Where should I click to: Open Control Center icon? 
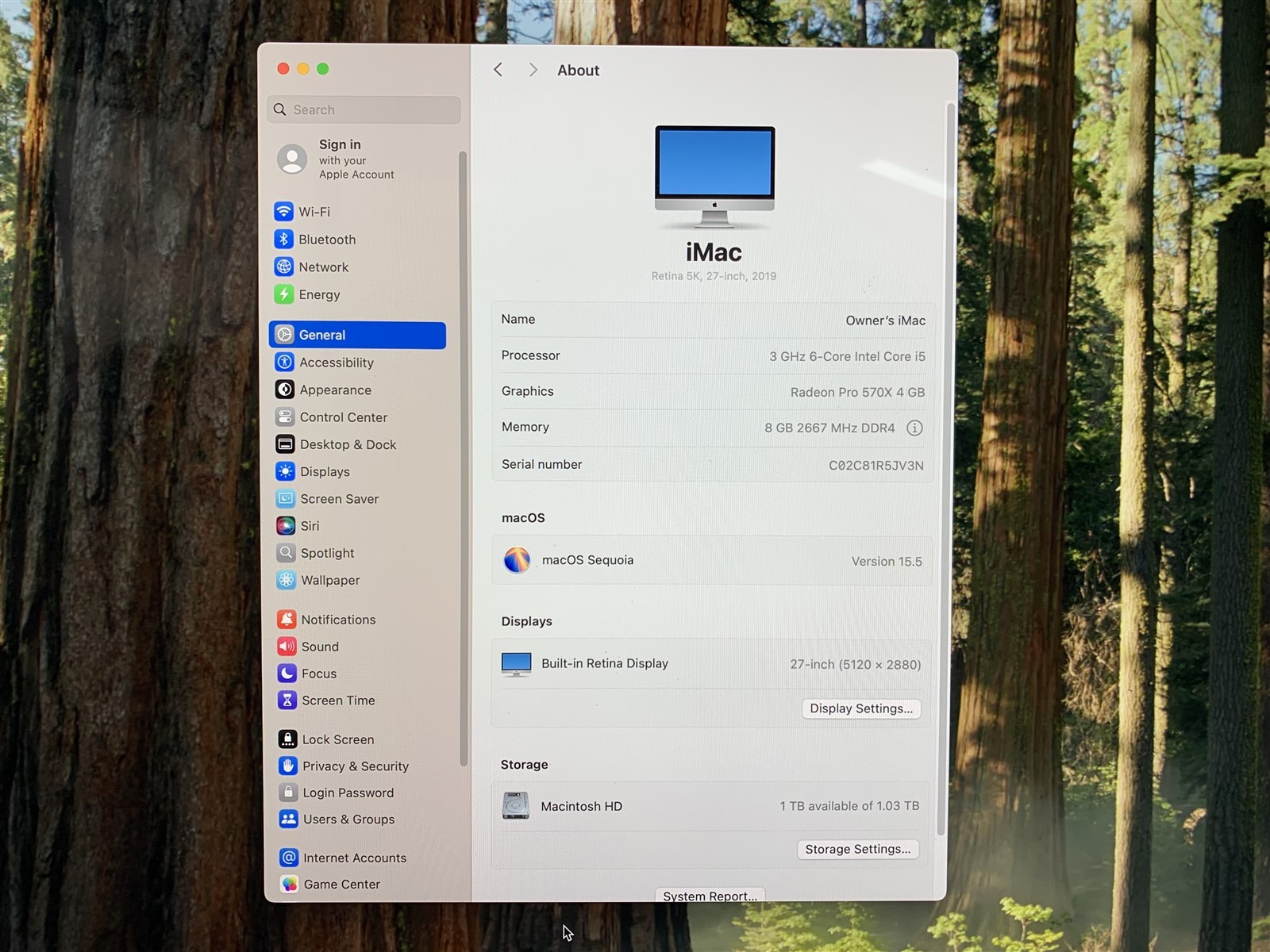(285, 417)
